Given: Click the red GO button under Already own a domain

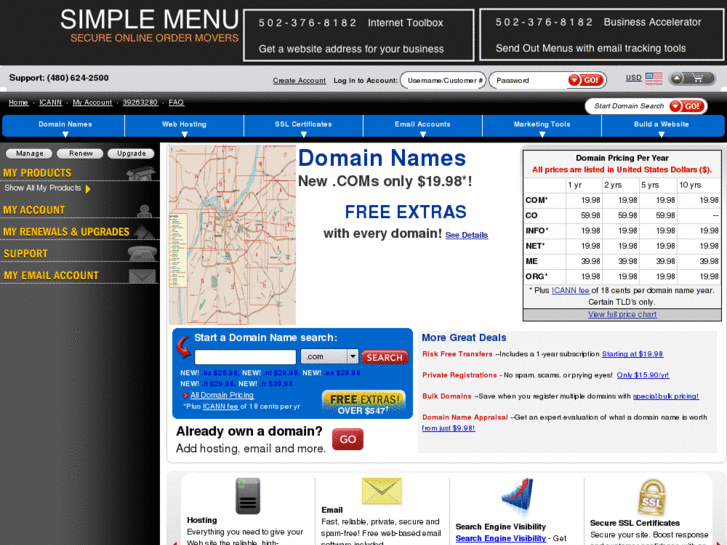Looking at the screenshot, I should [348, 439].
